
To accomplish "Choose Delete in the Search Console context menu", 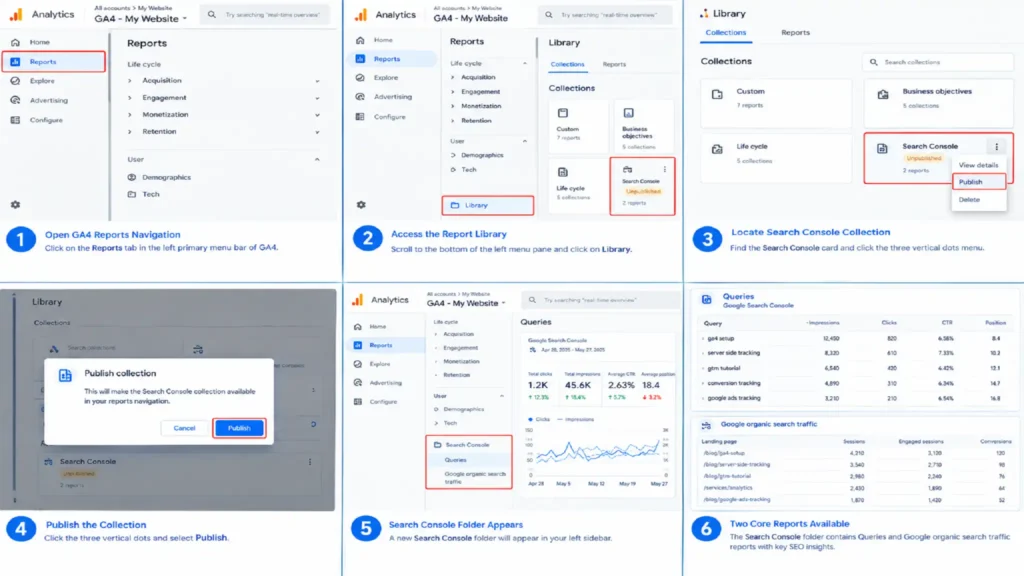I will [978, 200].
